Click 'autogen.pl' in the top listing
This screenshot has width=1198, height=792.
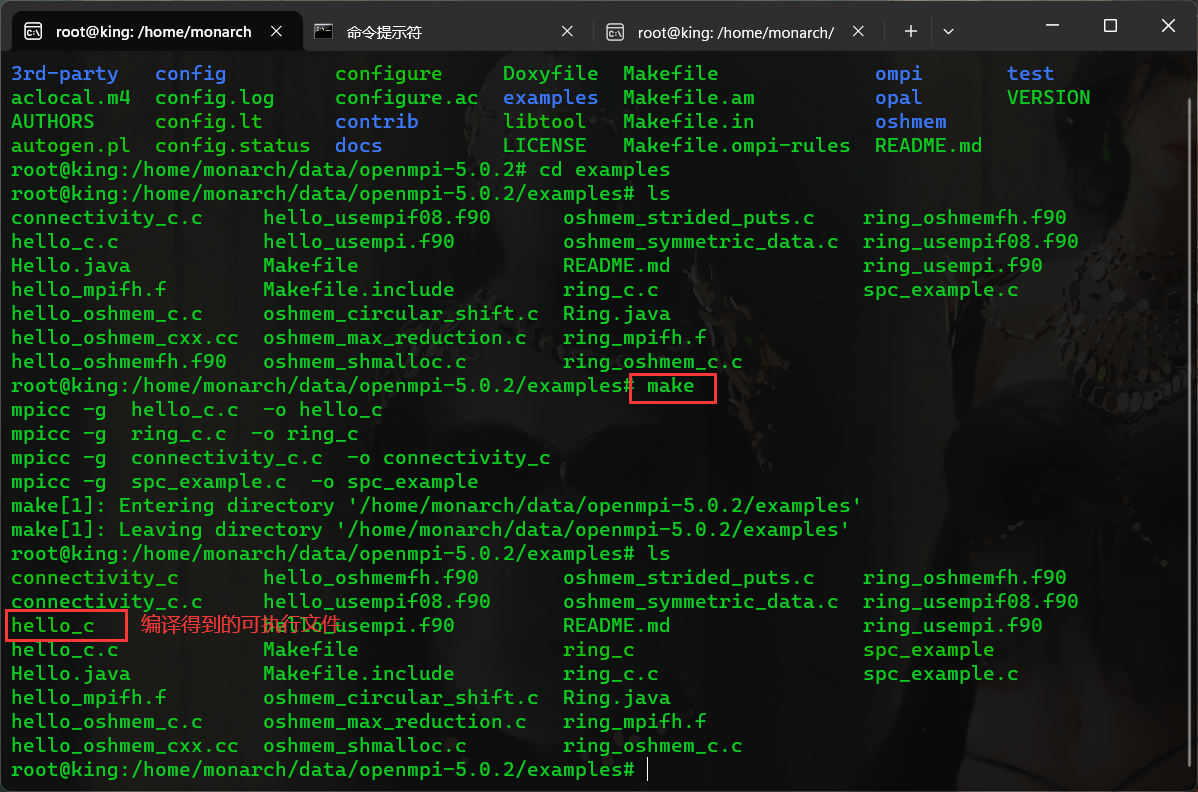pos(70,146)
